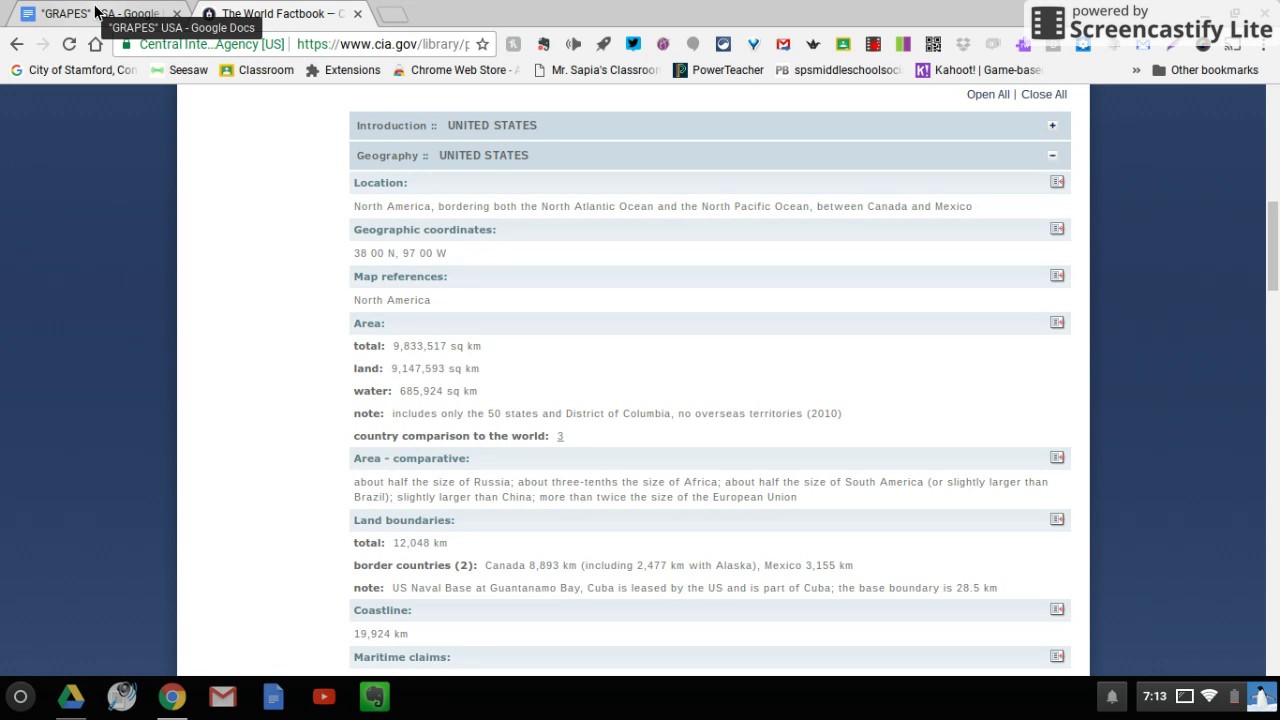Open field listing icon for Location row
Viewport: 1280px width, 720px height.
click(1057, 182)
